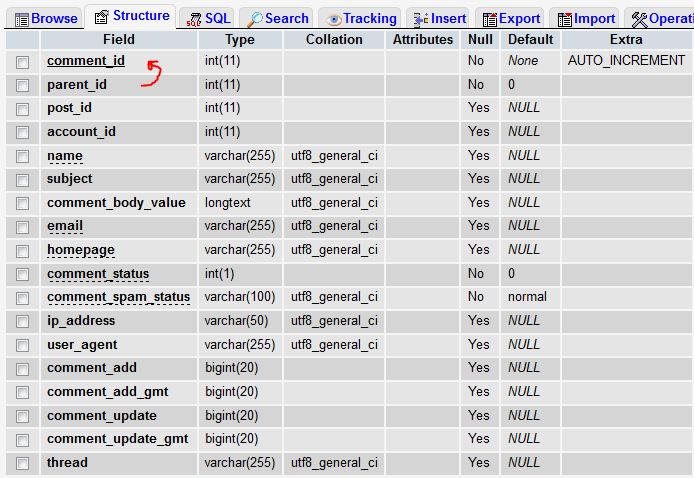
Task: Click the Search magnifier icon
Action: (254, 19)
